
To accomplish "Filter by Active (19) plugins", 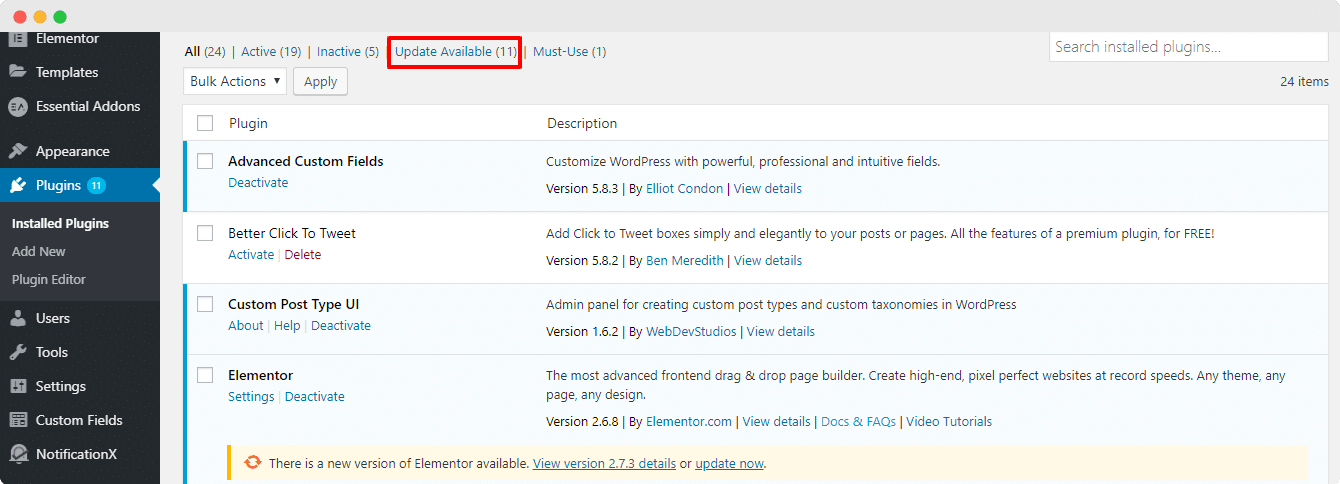I will click(271, 51).
